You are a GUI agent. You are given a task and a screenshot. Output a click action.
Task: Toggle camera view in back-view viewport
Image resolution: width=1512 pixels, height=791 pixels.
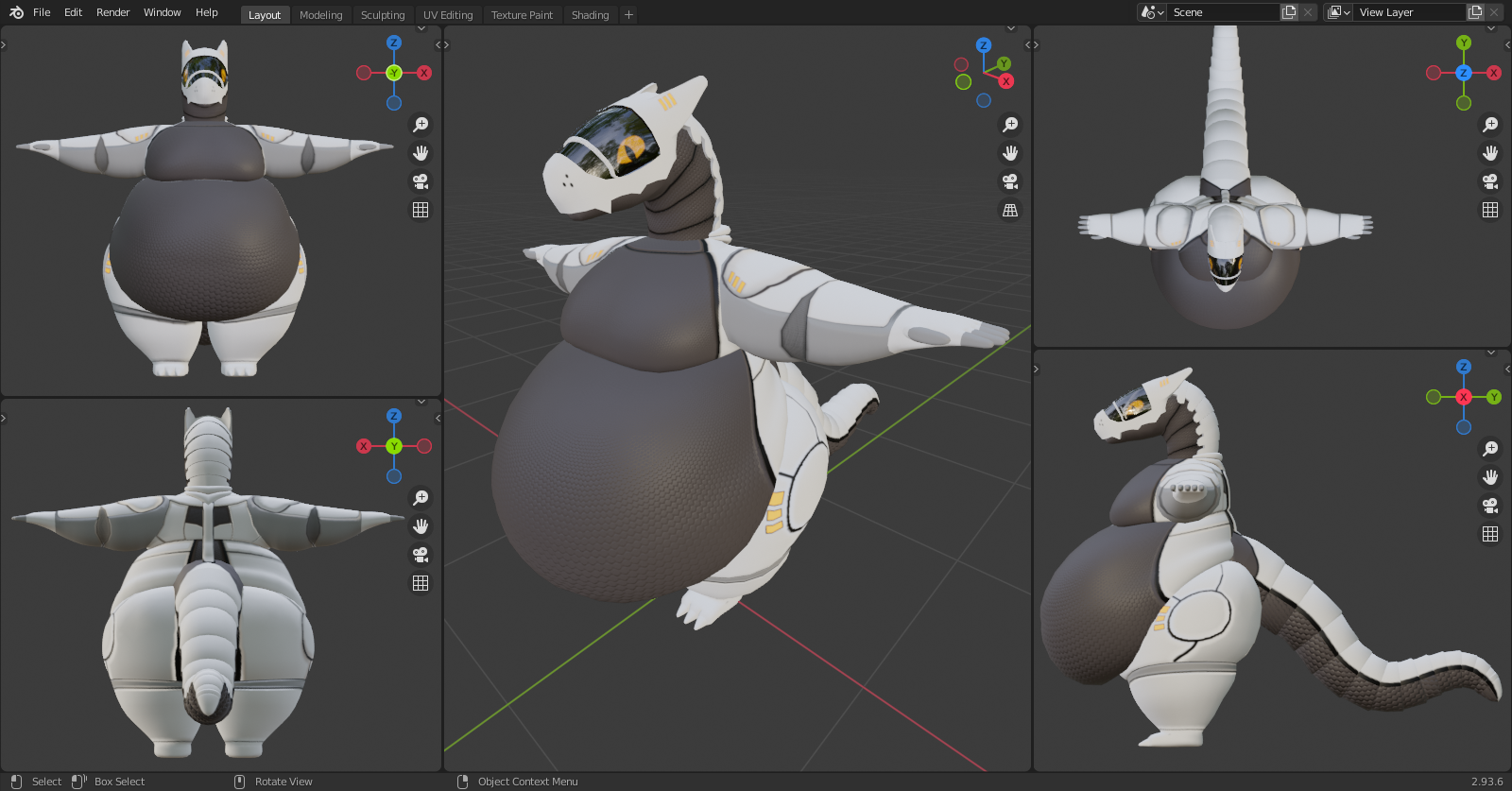[x=421, y=555]
